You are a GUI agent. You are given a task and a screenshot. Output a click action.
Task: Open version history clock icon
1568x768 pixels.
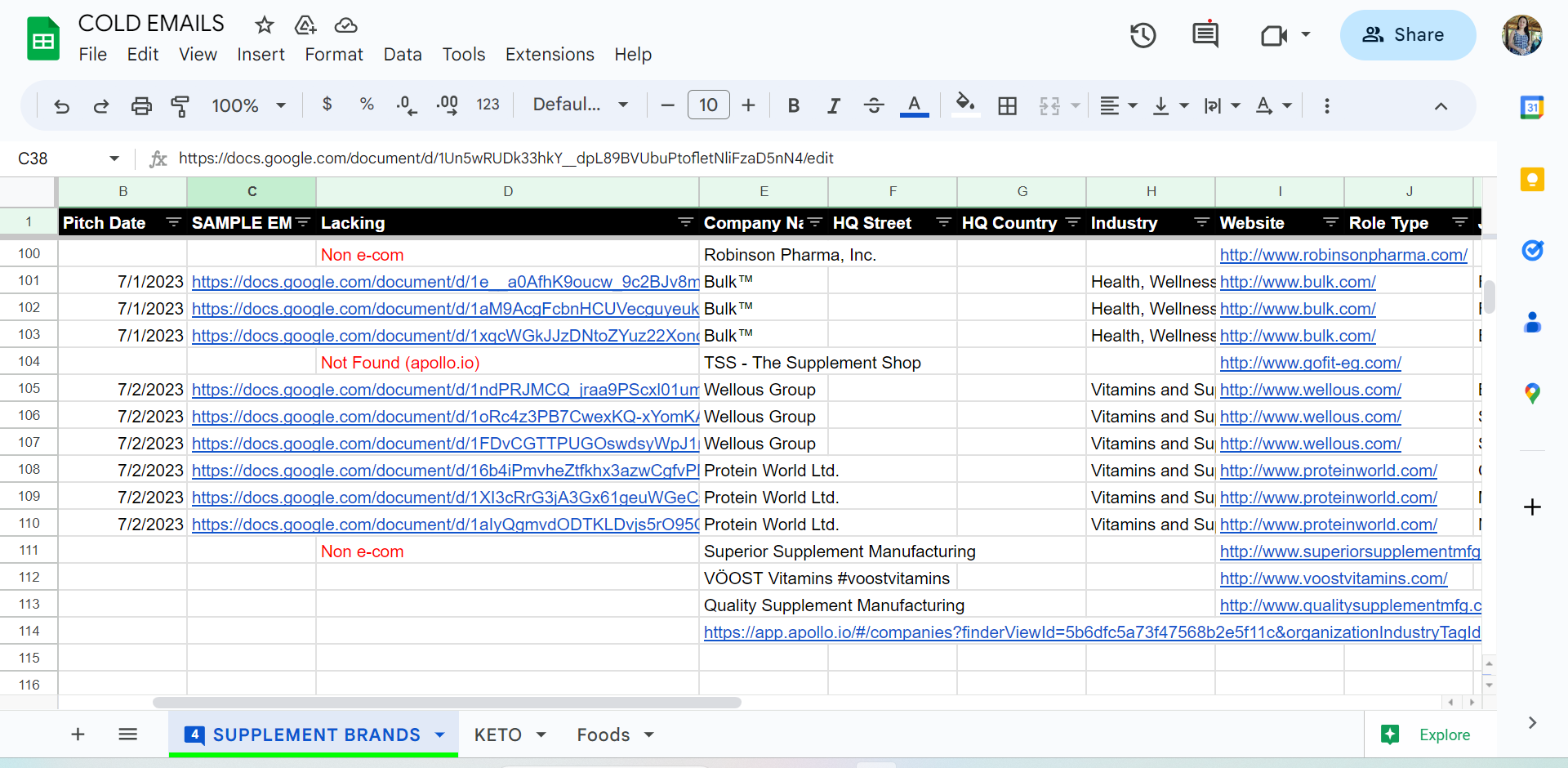click(1143, 35)
